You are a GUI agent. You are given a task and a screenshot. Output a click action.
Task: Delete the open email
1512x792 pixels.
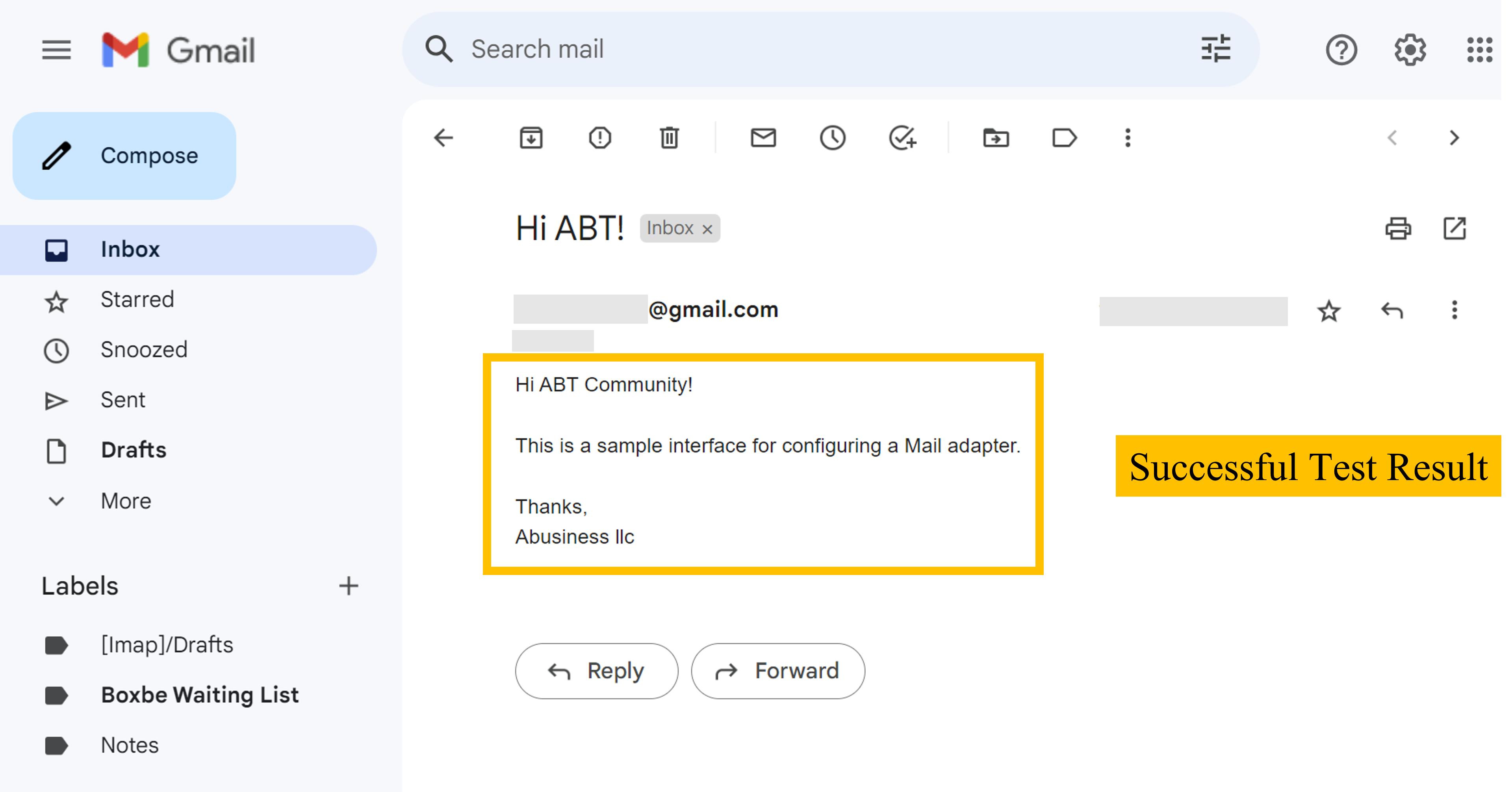669,138
